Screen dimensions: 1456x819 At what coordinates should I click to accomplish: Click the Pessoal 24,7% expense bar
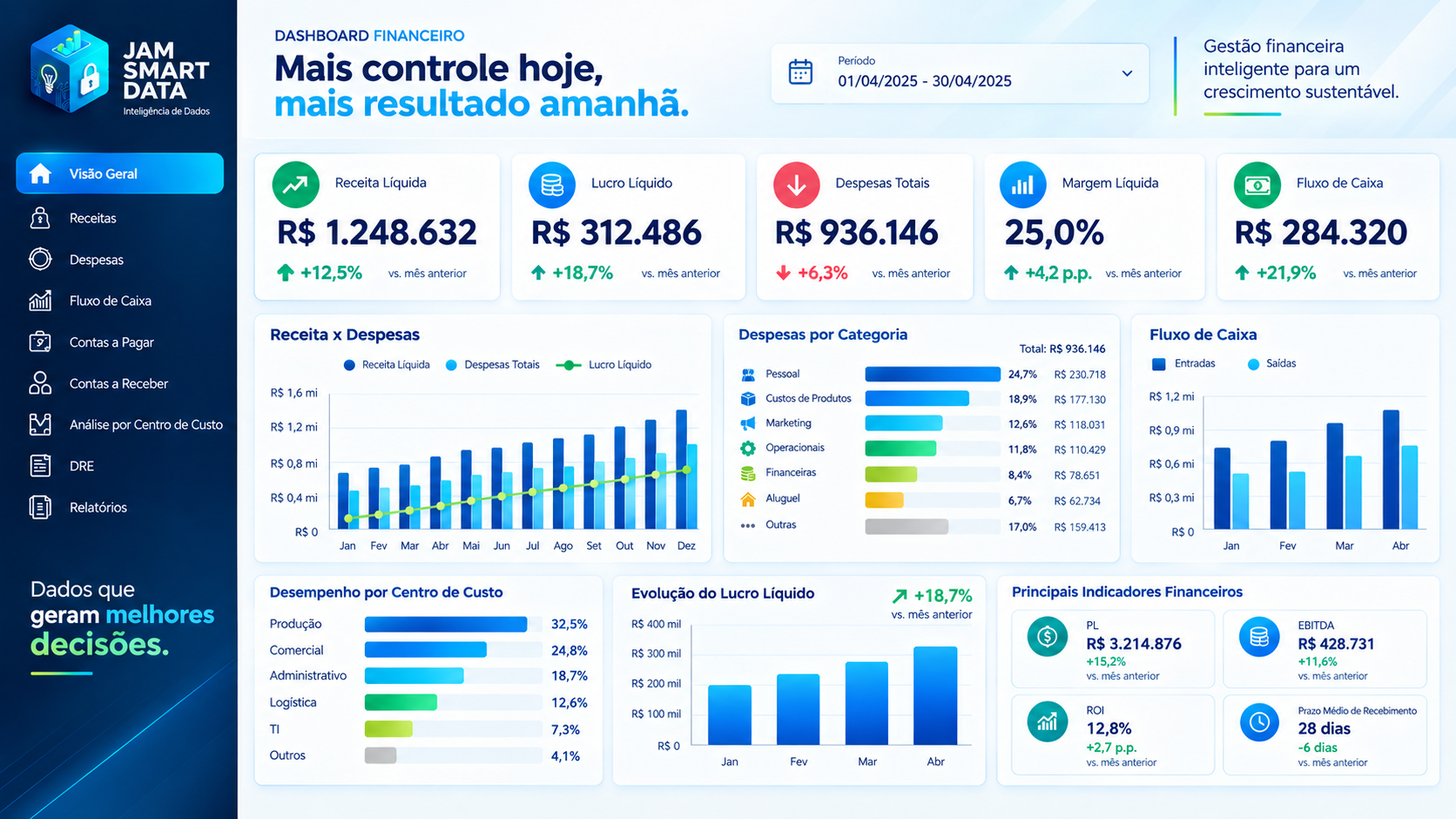933,375
